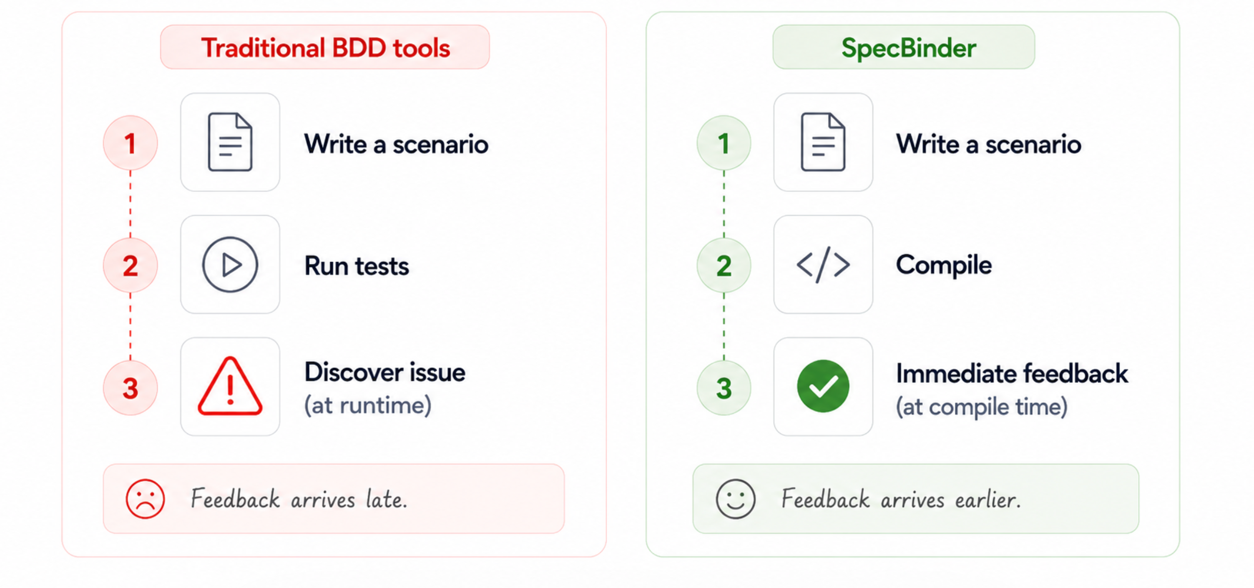Click the green checkmark icon
The image size is (1254, 588).
(823, 387)
